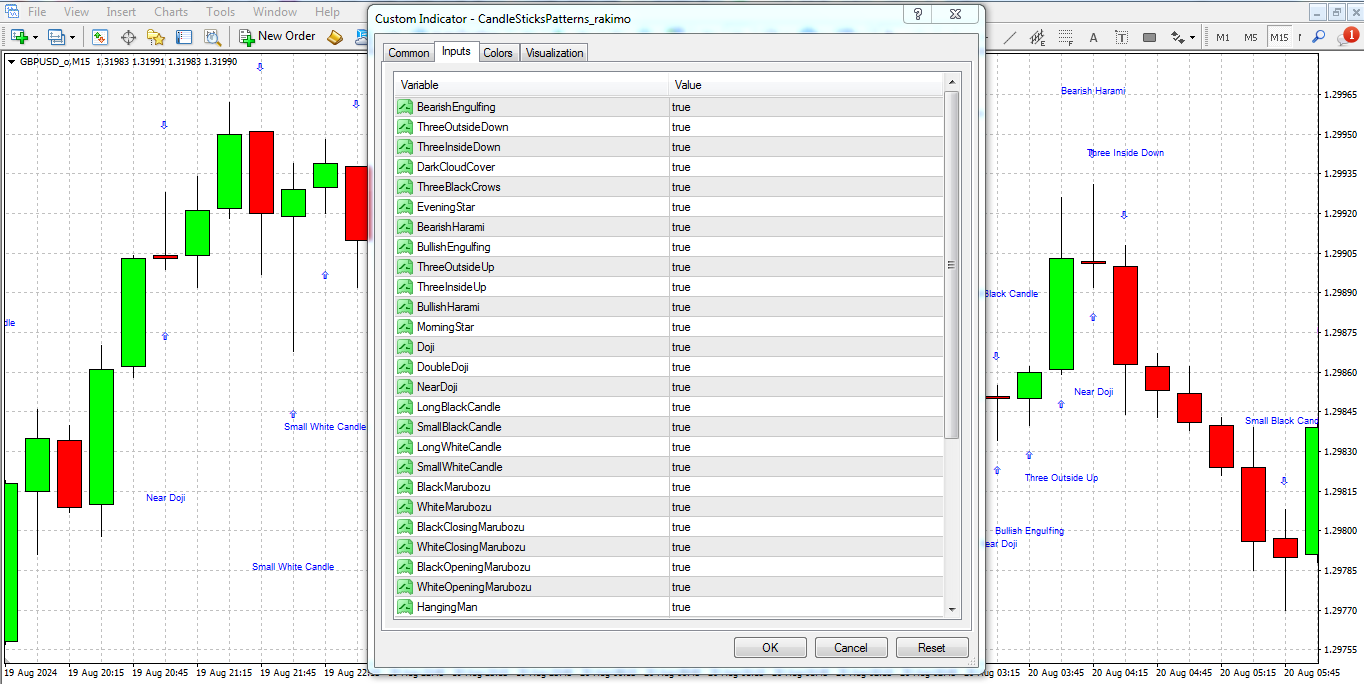The image size is (1364, 684).
Task: Click the Data Window crosshair icon
Action: pyautogui.click(x=128, y=37)
